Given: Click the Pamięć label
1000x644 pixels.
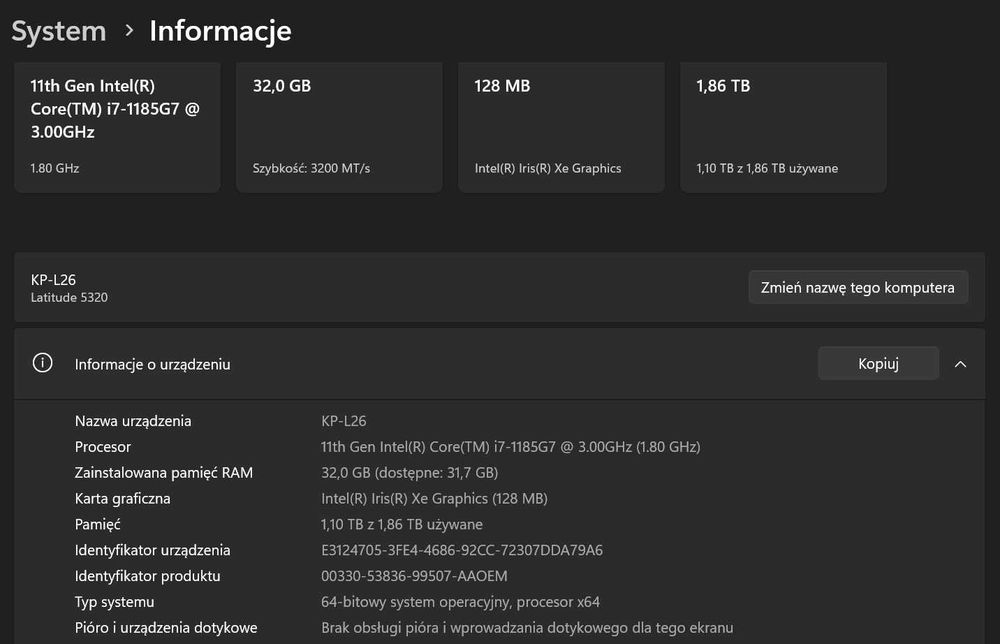Looking at the screenshot, I should 98,524.
